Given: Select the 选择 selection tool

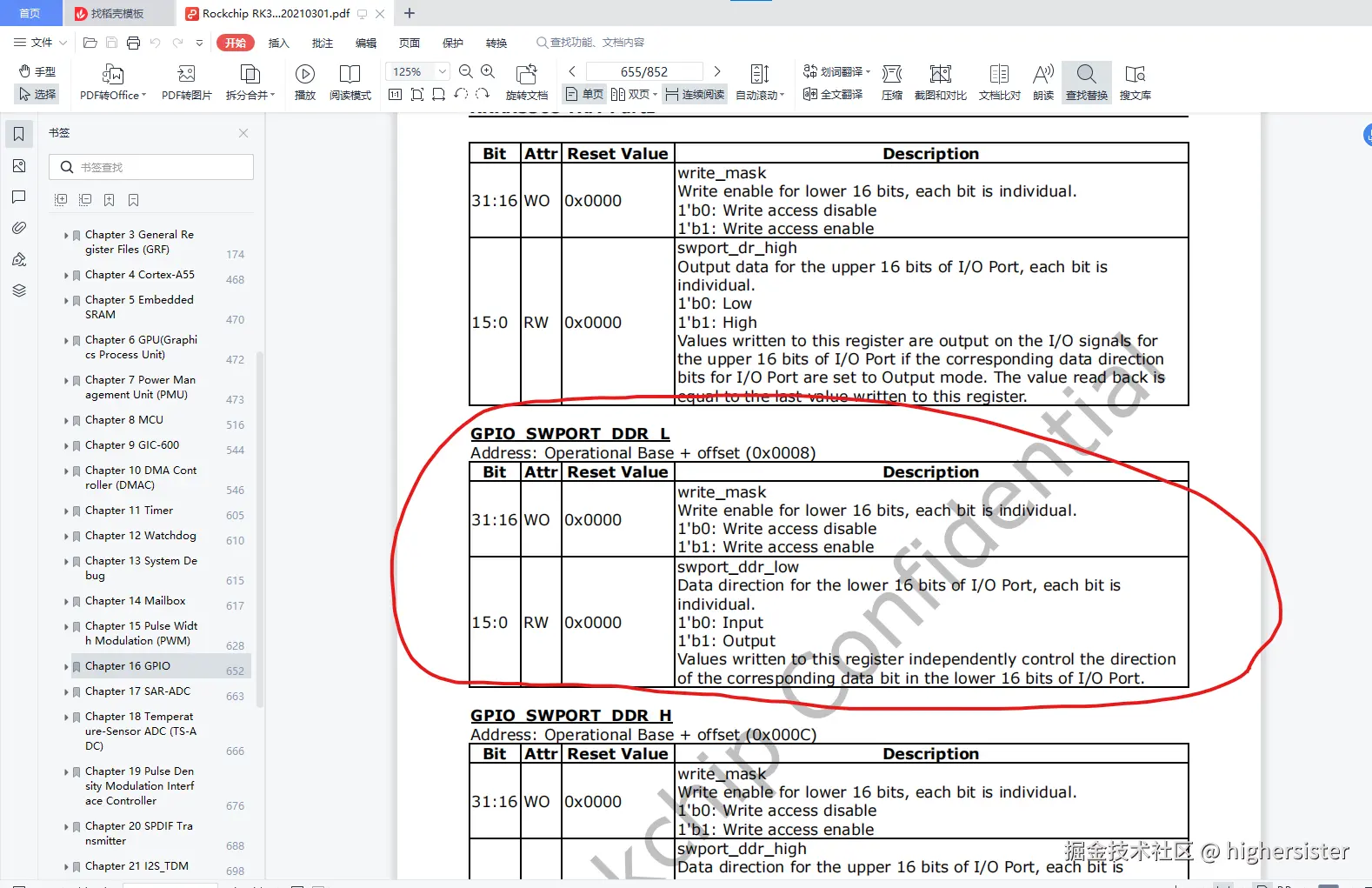Looking at the screenshot, I should [37, 94].
